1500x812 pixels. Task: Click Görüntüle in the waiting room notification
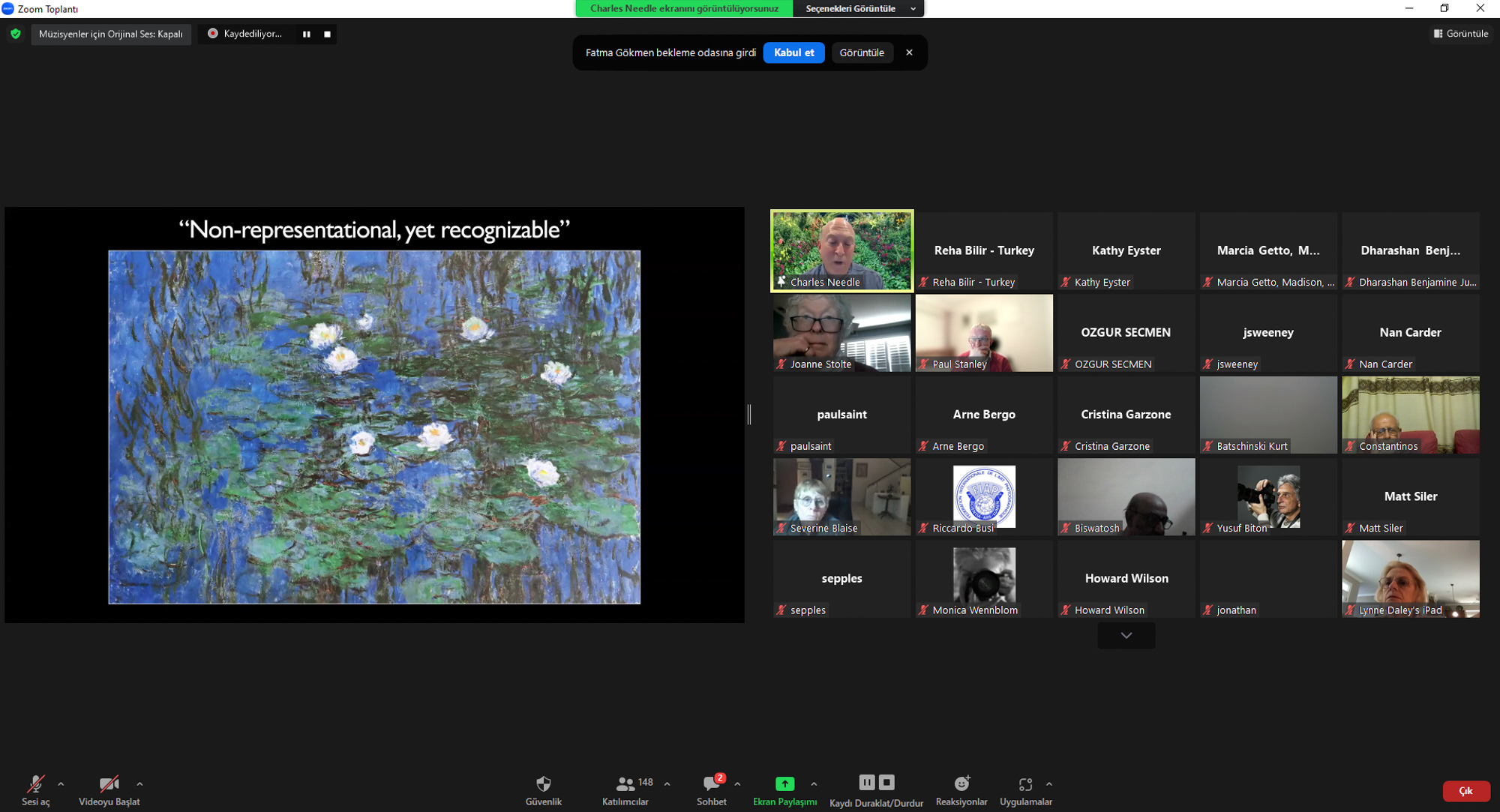(x=862, y=52)
